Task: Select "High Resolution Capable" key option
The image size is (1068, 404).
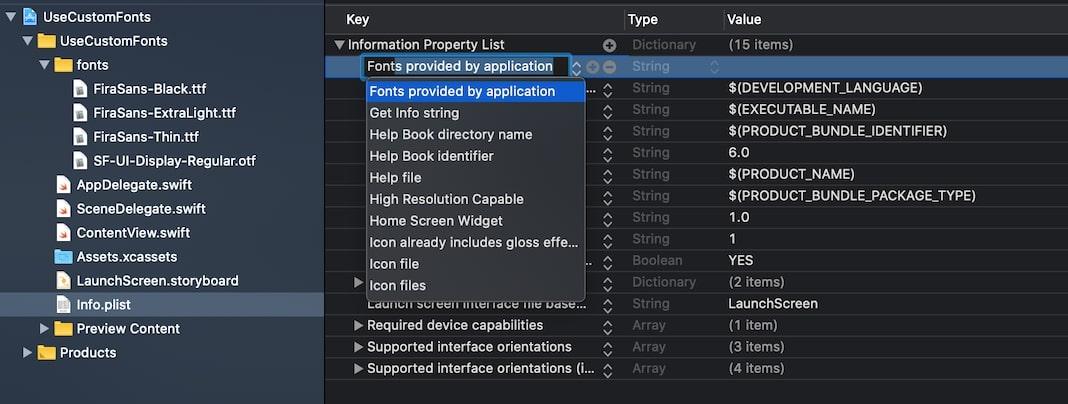Action: [x=446, y=199]
